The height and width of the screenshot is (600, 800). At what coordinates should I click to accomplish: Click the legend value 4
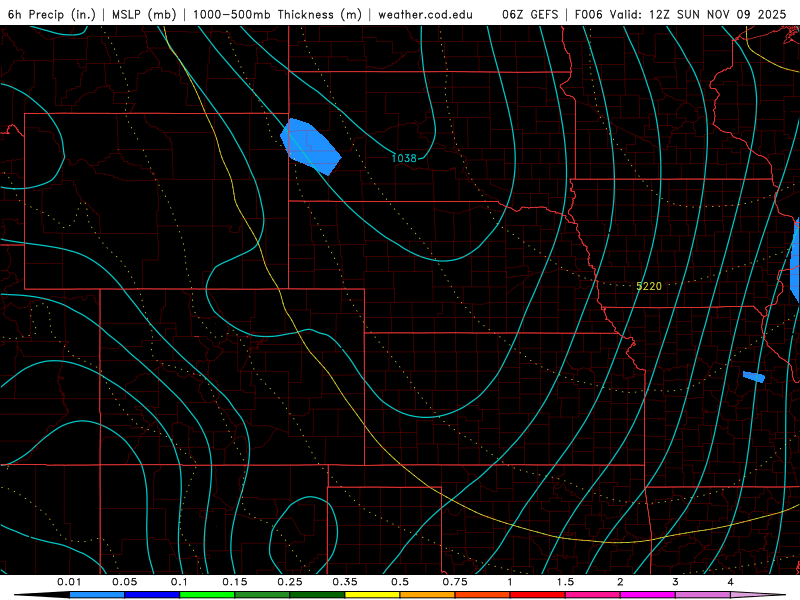coord(731,582)
